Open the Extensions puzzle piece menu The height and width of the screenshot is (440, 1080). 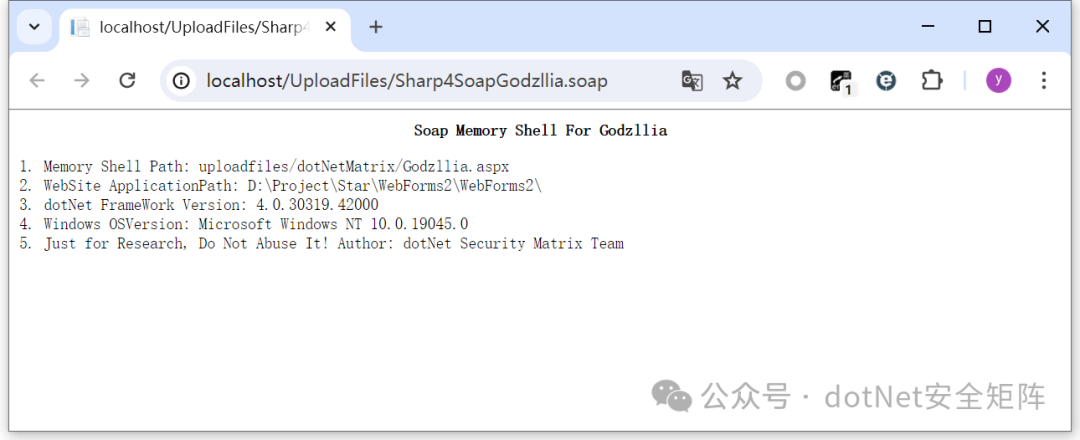[x=931, y=81]
